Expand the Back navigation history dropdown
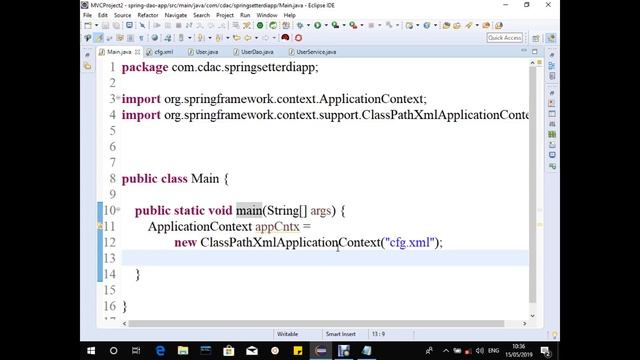The width and height of the screenshot is (640, 360). tap(256, 38)
